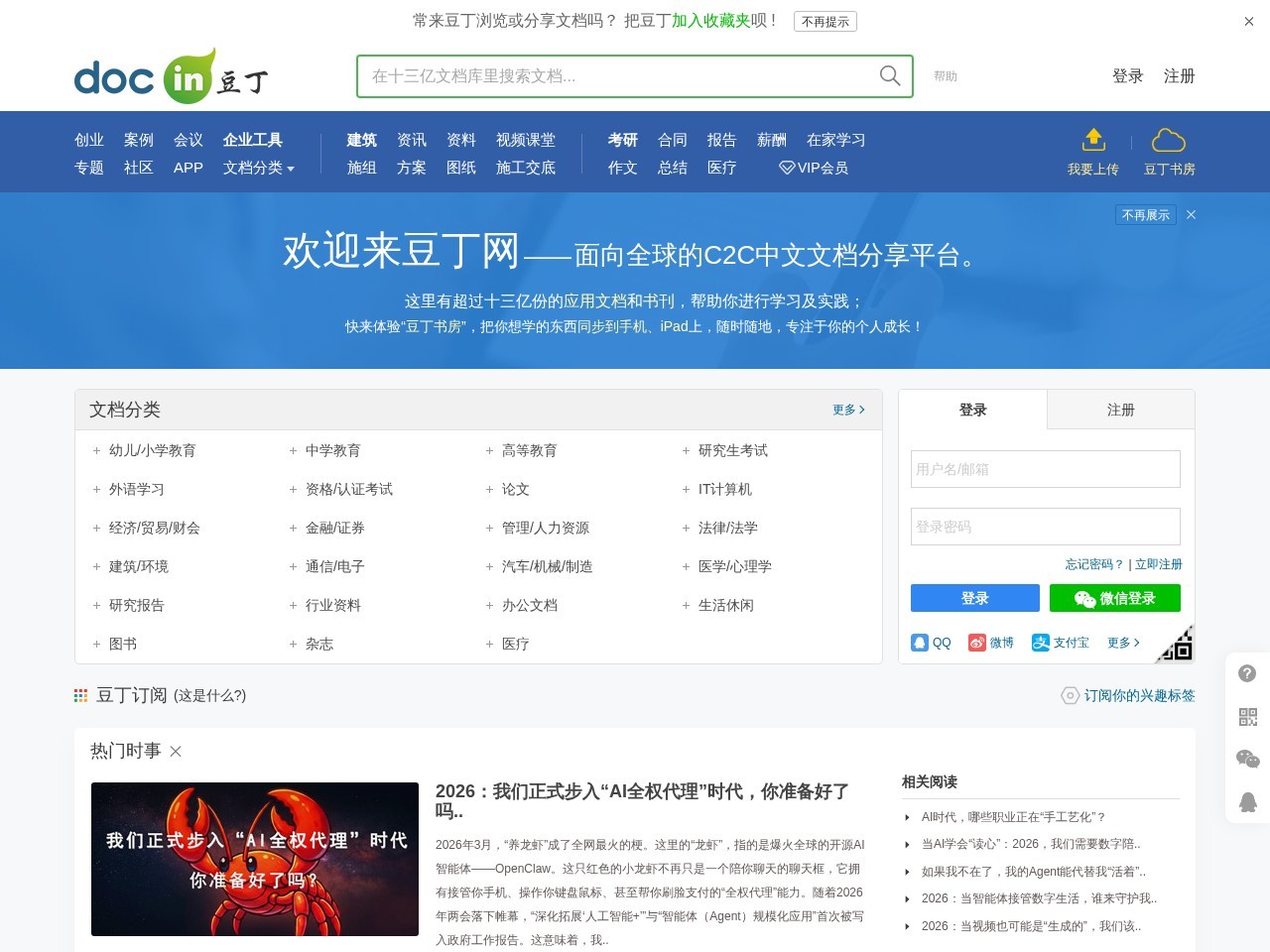The image size is (1270, 952).
Task: Click the green 微信登录 button
Action: point(1115,598)
